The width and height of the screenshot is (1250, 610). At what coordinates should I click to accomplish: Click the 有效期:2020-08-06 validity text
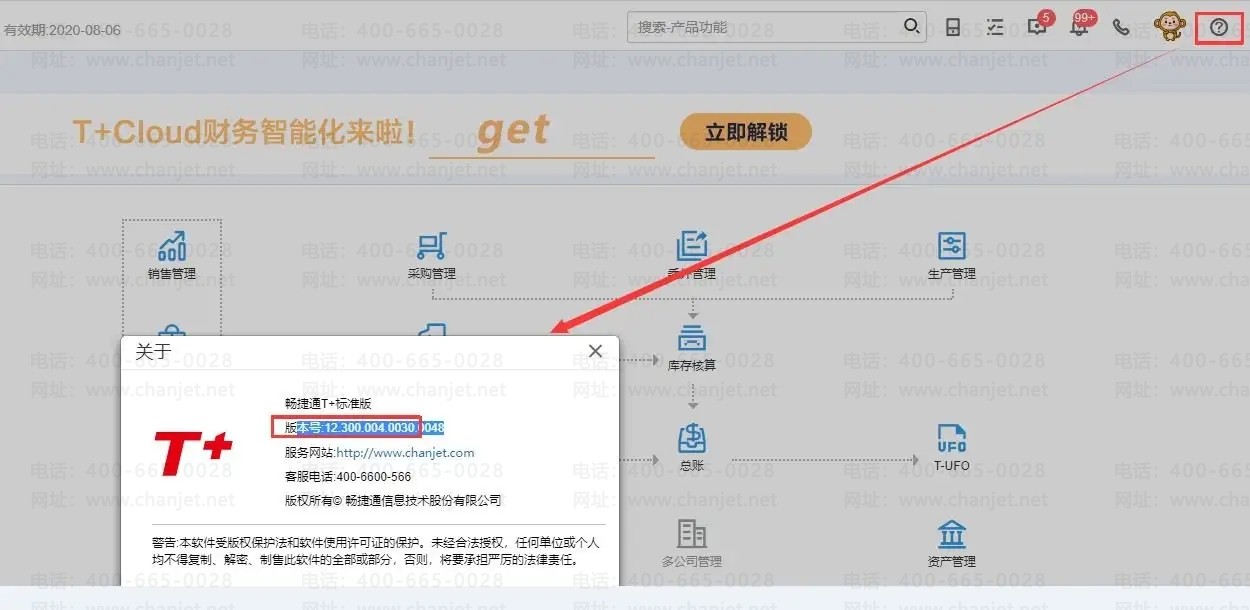coord(62,30)
